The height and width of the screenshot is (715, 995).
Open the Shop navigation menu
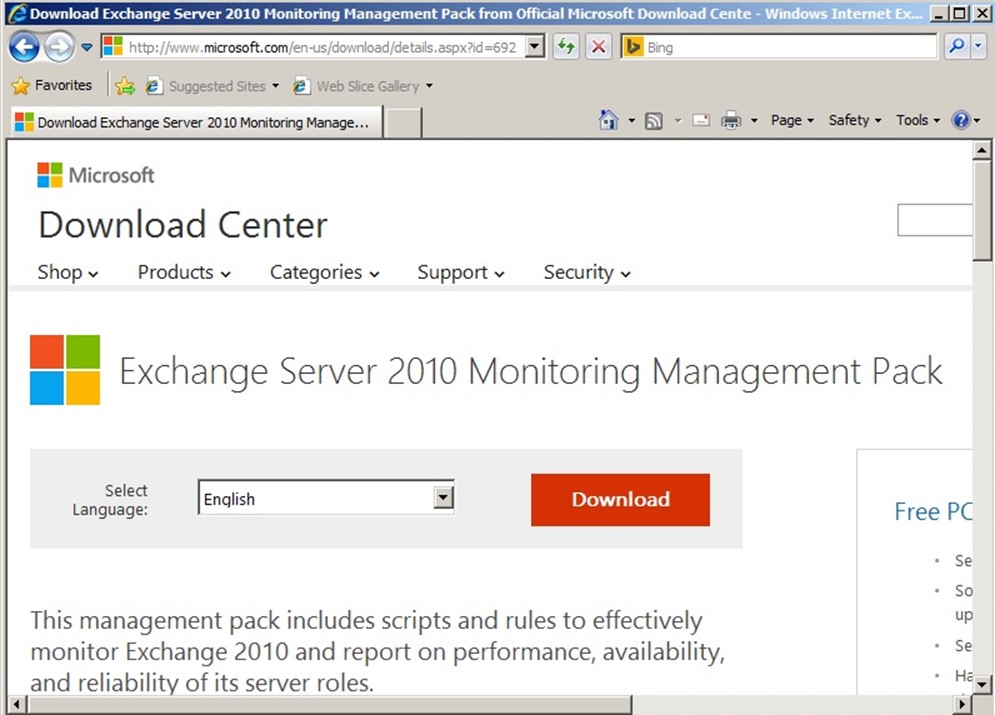click(x=68, y=272)
